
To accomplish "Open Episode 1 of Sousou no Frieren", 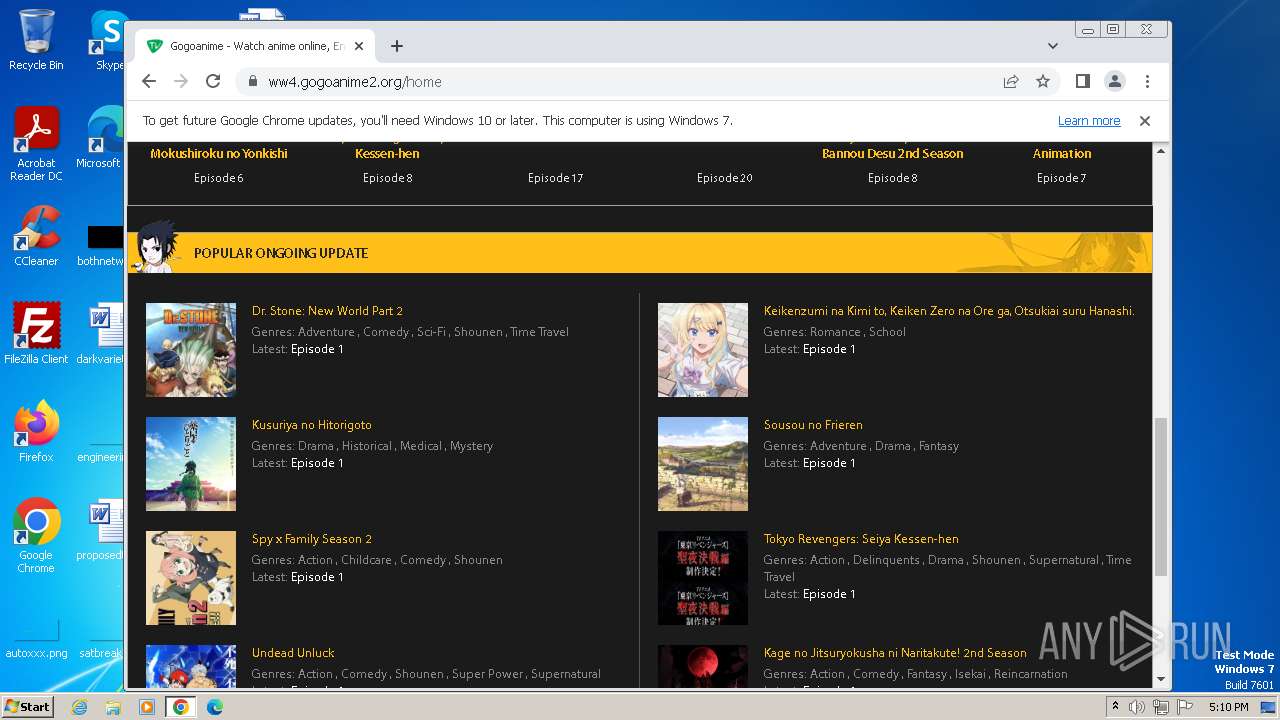I will 829,463.
